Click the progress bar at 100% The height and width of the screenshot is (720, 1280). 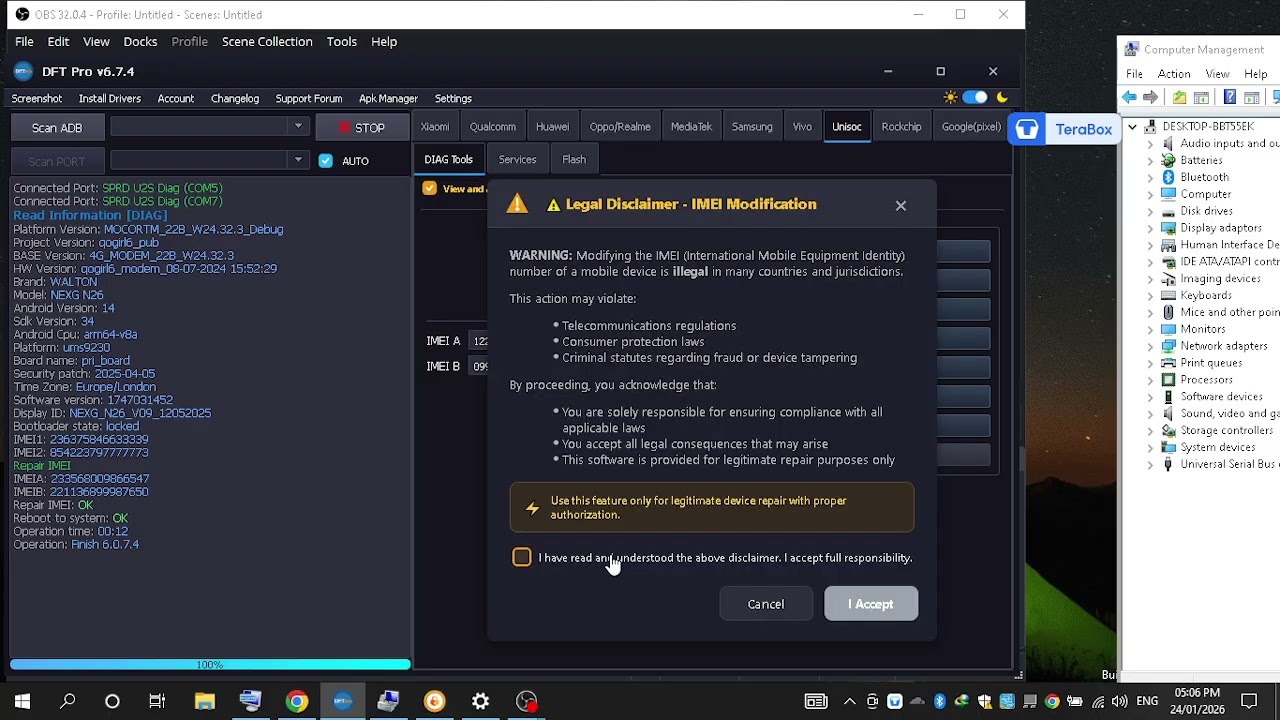210,664
